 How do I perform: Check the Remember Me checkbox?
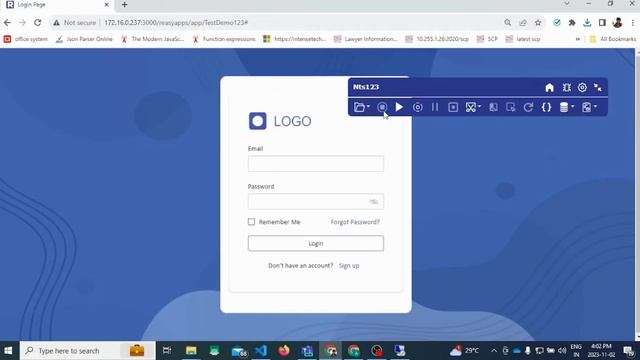click(251, 222)
